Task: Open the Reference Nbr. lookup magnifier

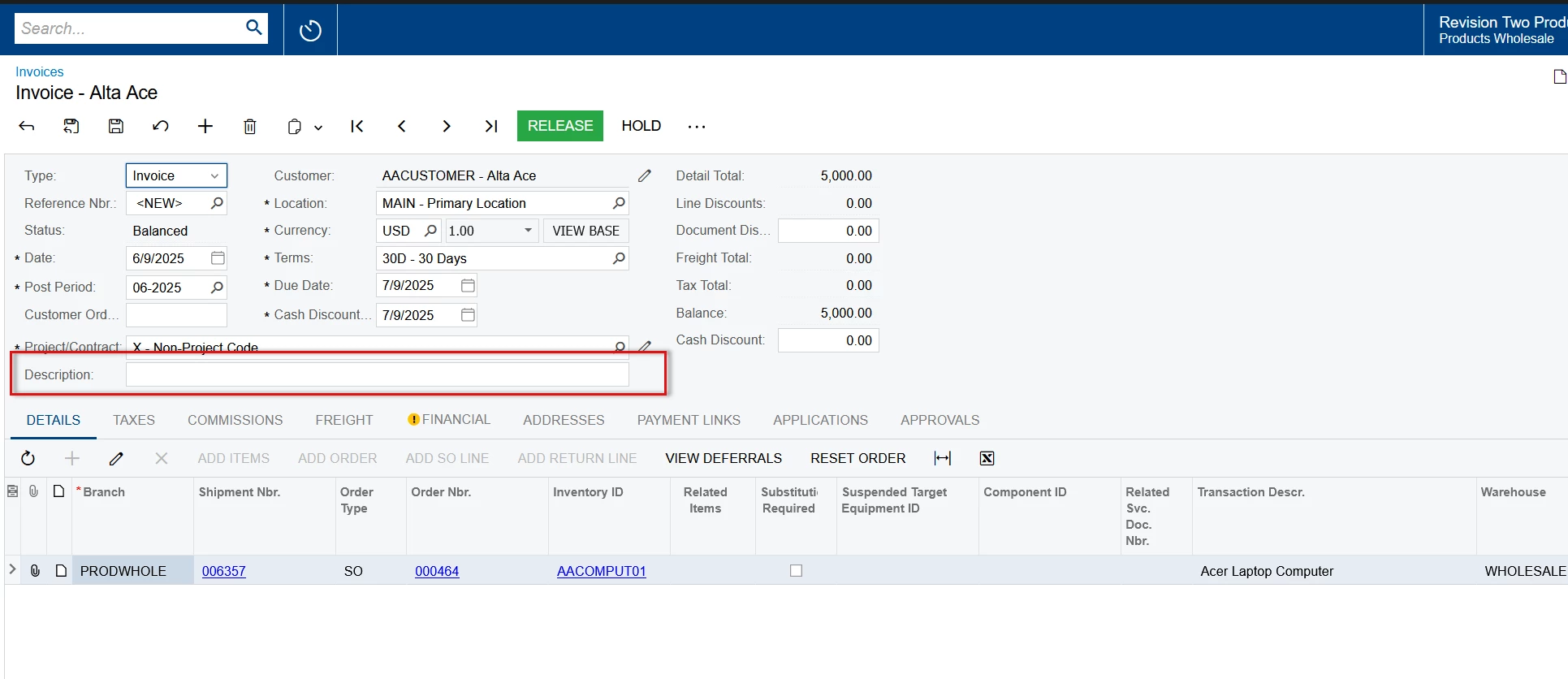Action: (217, 203)
